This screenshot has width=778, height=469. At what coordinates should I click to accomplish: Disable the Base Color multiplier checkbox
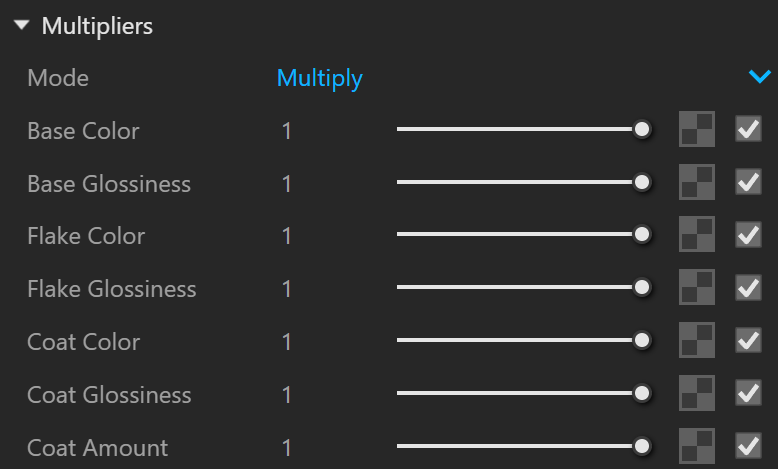(x=748, y=129)
